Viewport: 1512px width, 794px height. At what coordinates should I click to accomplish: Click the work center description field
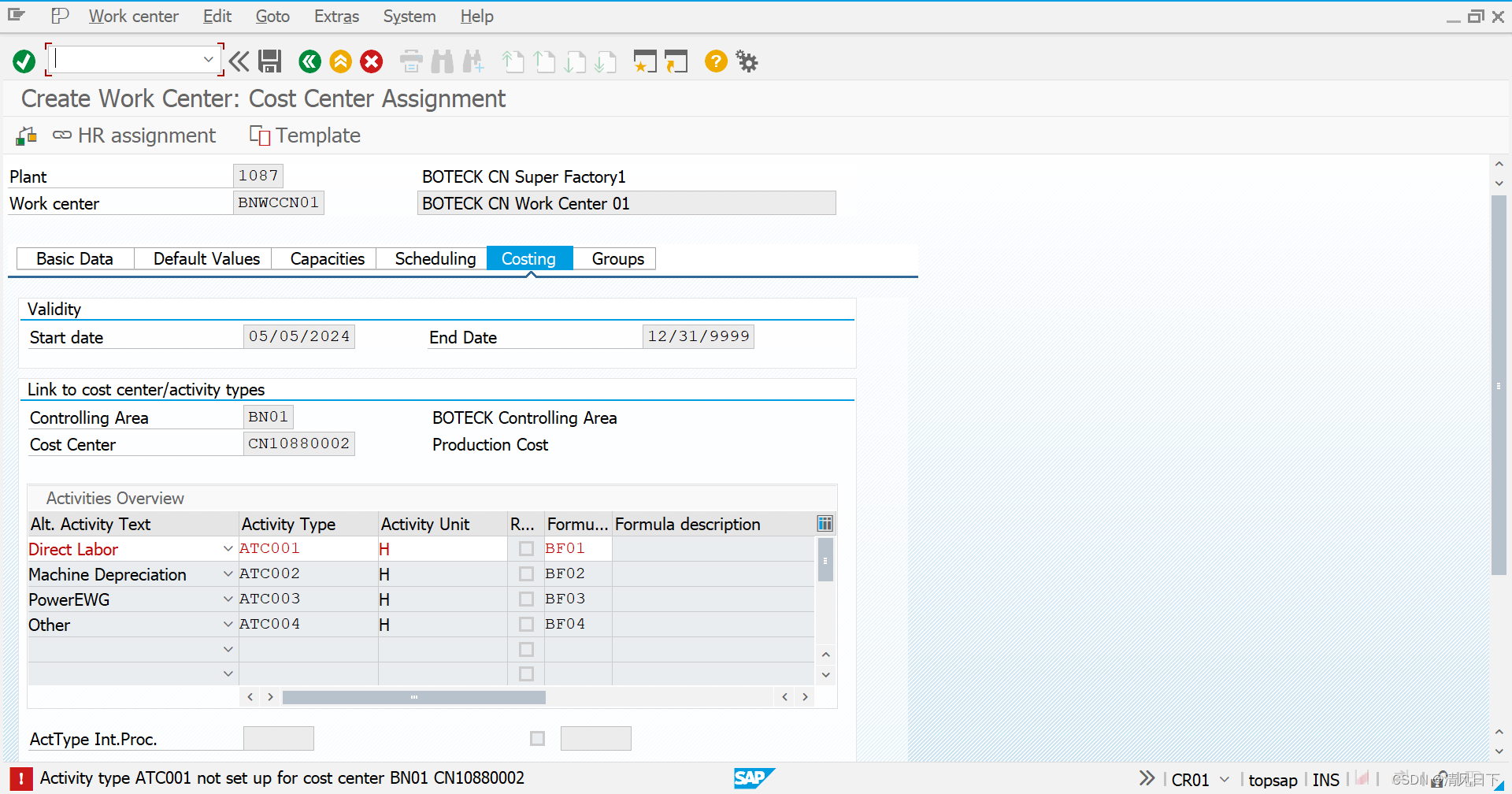pos(626,203)
